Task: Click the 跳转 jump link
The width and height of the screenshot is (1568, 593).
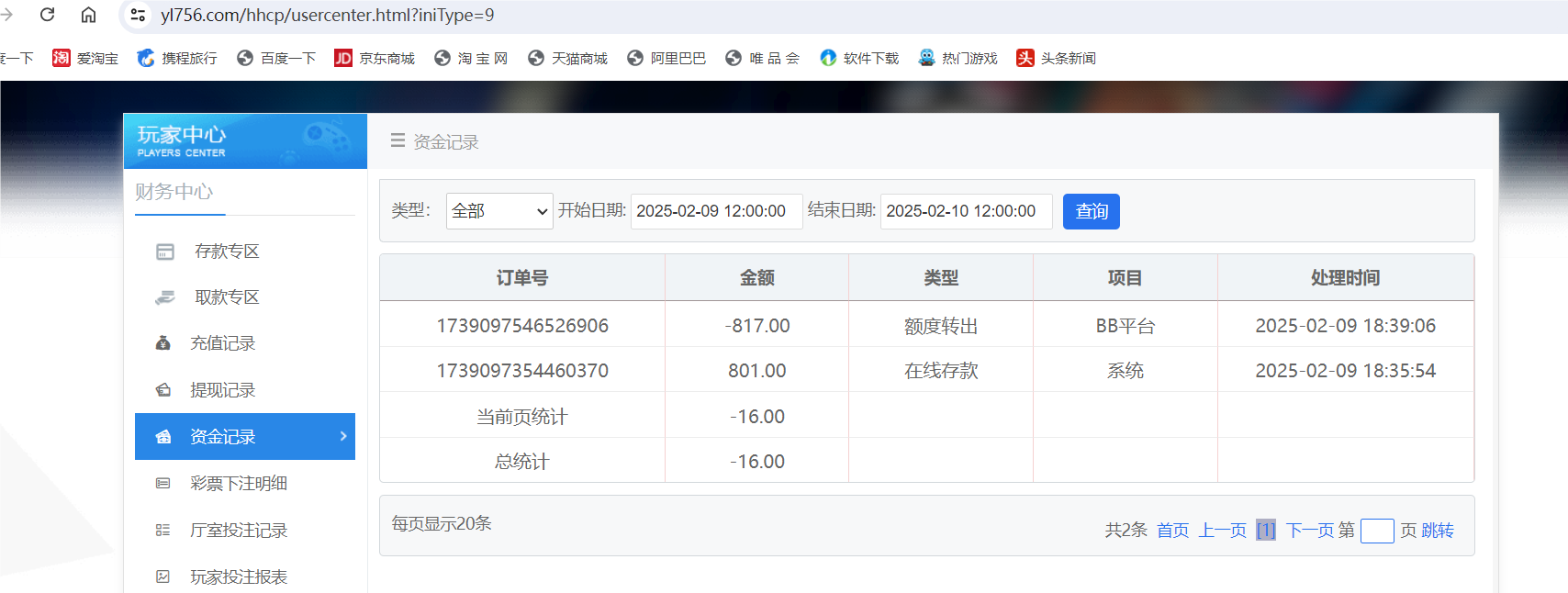Action: tap(1438, 531)
